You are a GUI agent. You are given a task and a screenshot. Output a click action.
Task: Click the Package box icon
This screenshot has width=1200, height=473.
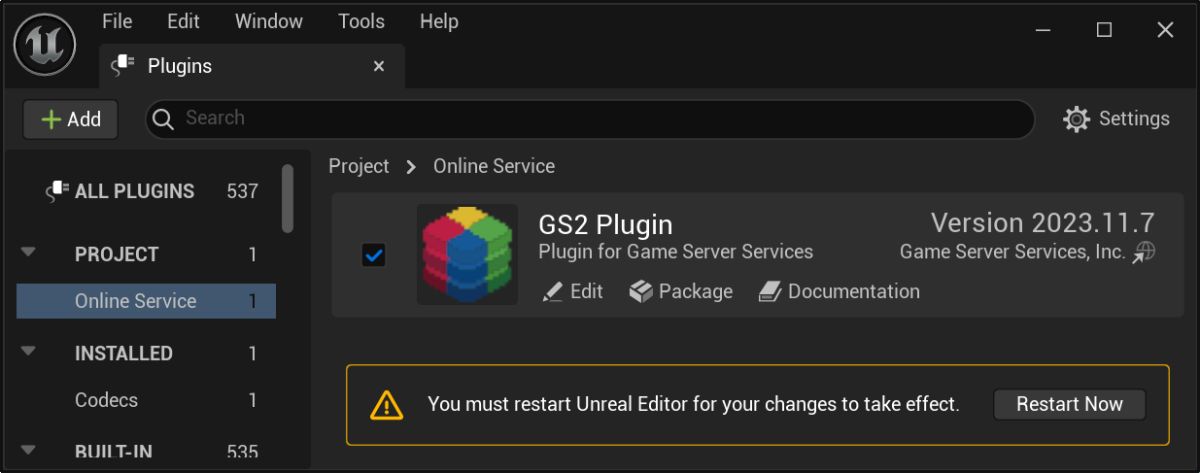click(641, 292)
